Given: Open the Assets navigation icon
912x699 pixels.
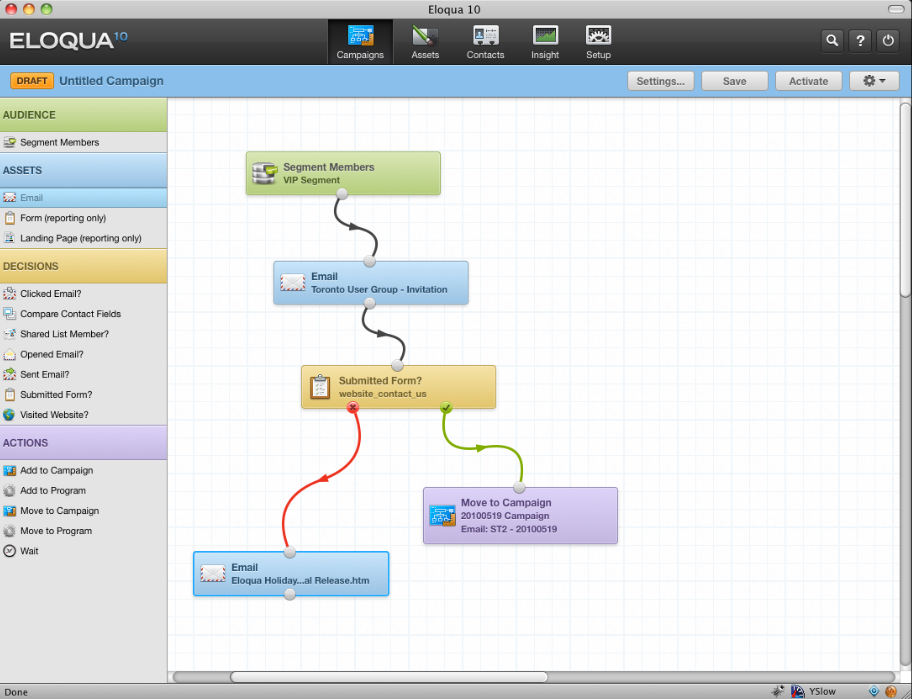Looking at the screenshot, I should click(x=424, y=41).
